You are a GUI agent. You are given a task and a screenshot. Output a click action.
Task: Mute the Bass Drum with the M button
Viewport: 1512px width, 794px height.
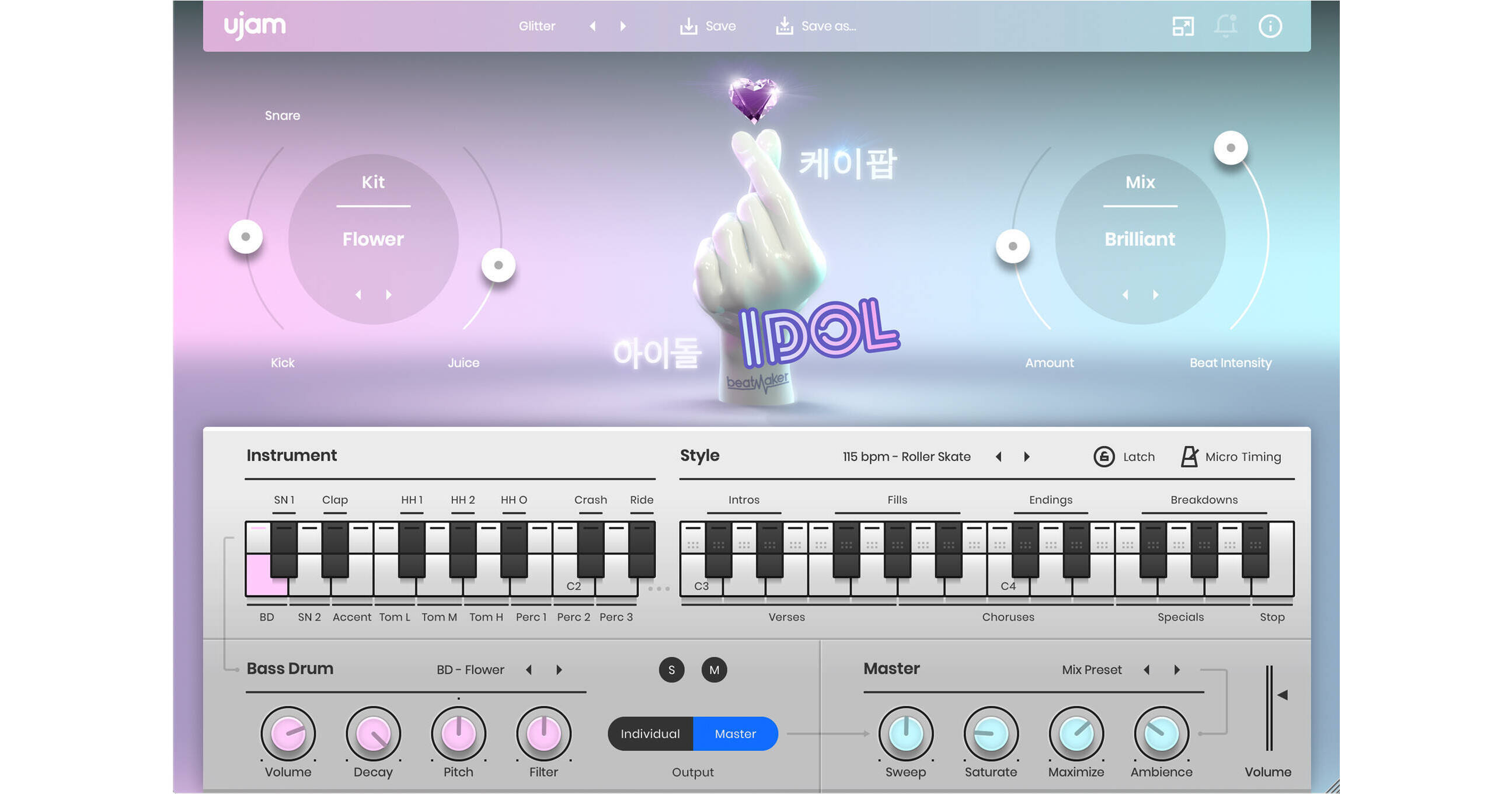pos(715,670)
